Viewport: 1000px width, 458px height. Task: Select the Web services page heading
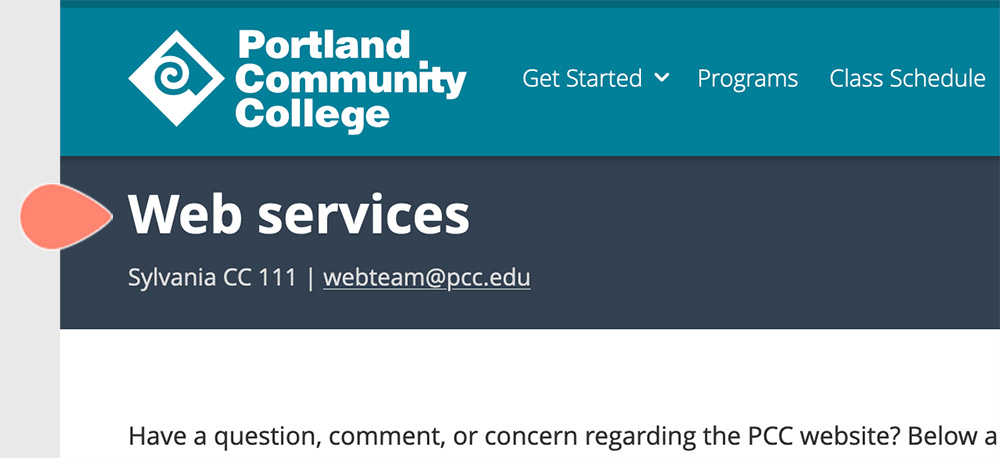(x=299, y=214)
